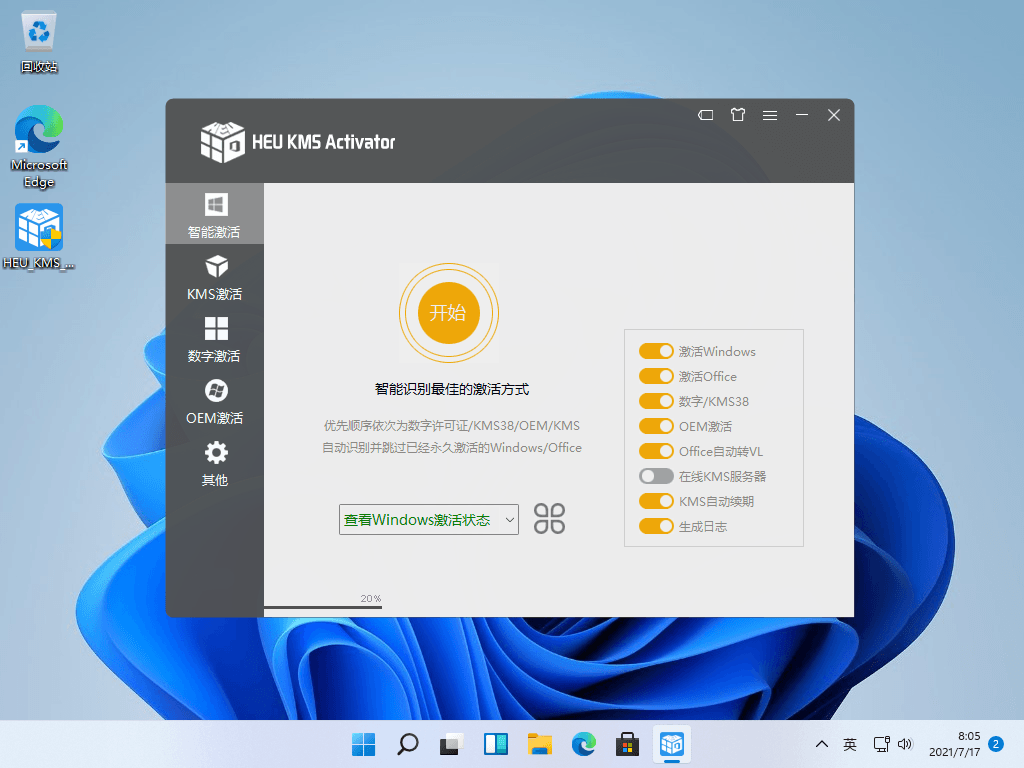Disable the 激活Office switch

[656, 376]
